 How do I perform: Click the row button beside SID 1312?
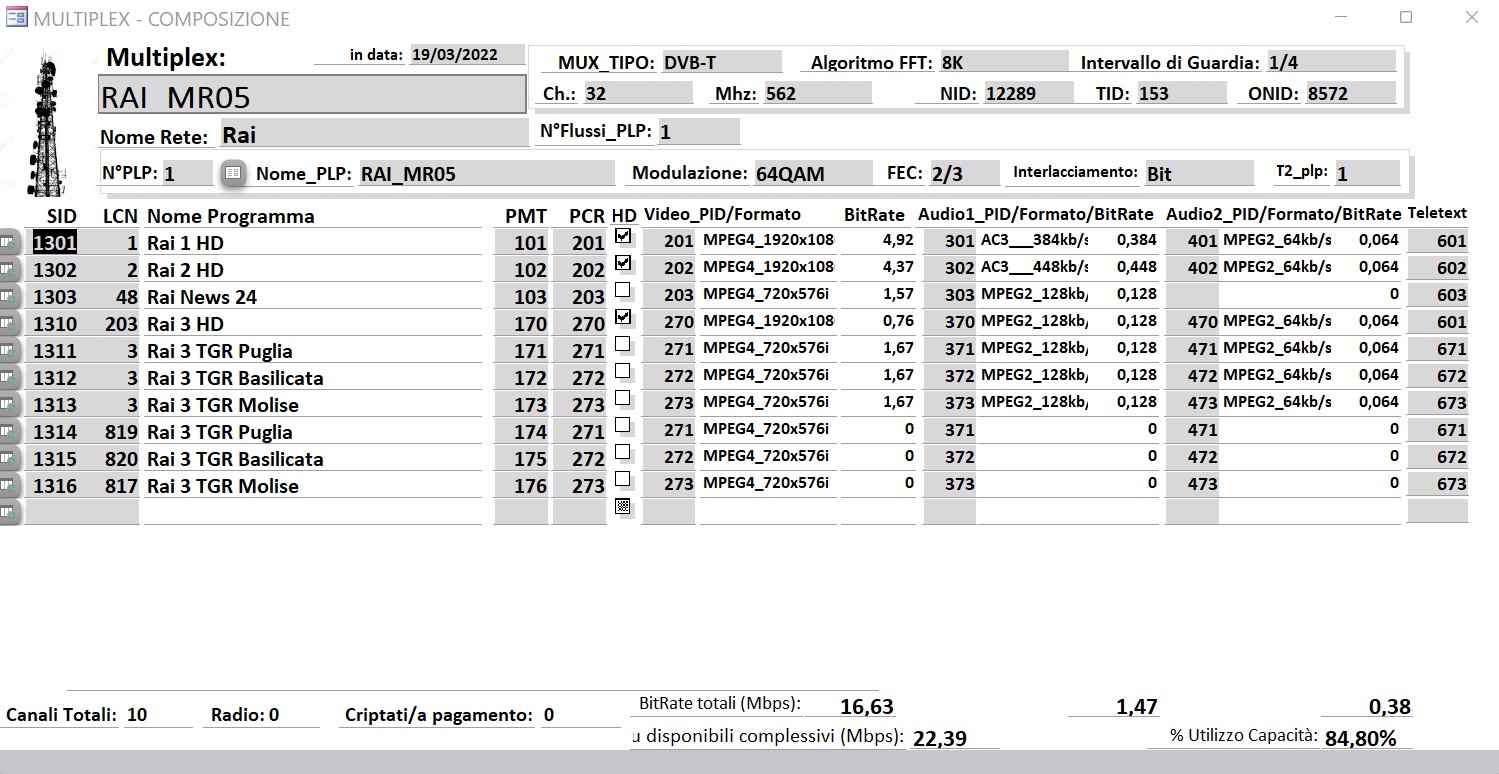coord(10,377)
